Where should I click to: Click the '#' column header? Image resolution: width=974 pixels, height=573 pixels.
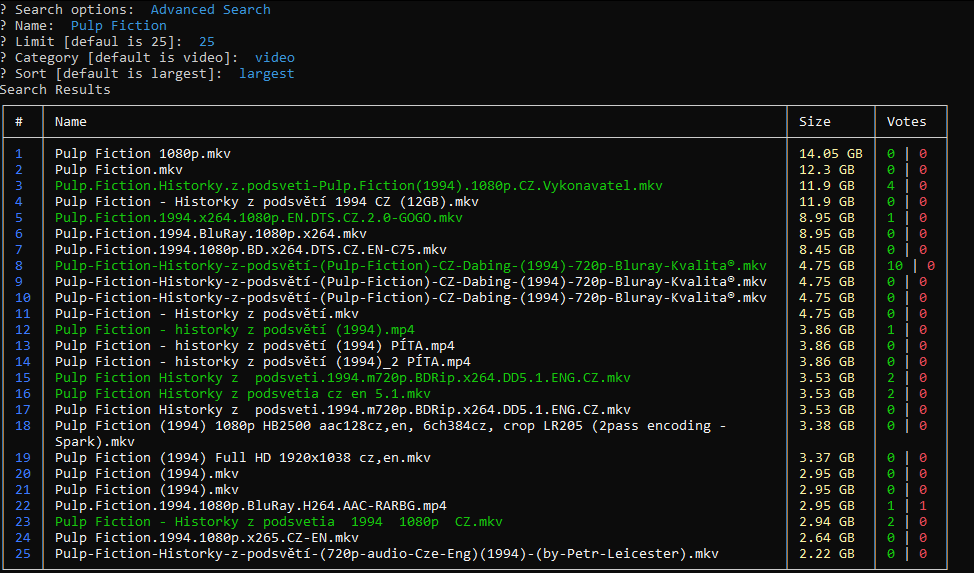[19, 122]
